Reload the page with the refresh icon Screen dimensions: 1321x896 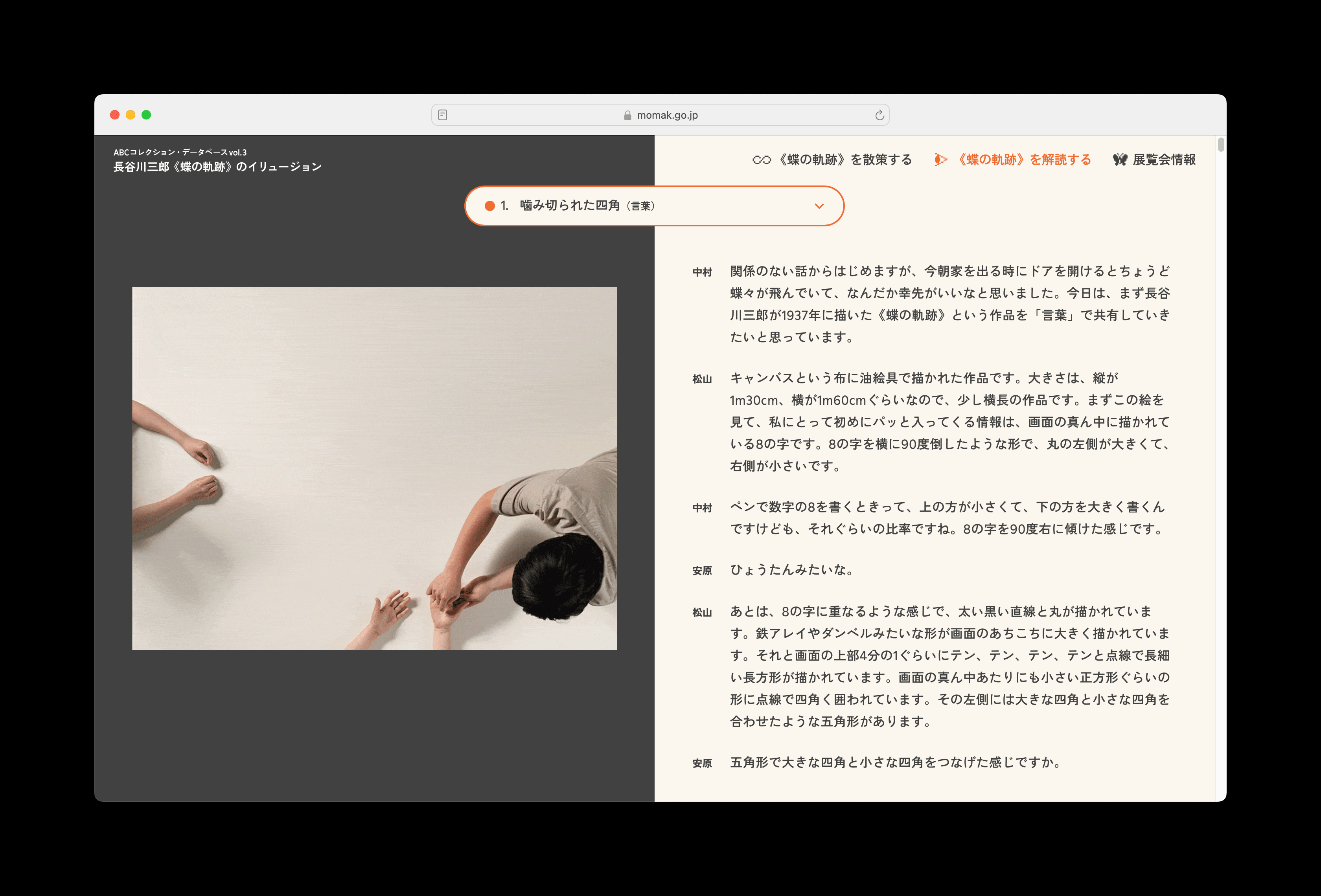point(879,115)
